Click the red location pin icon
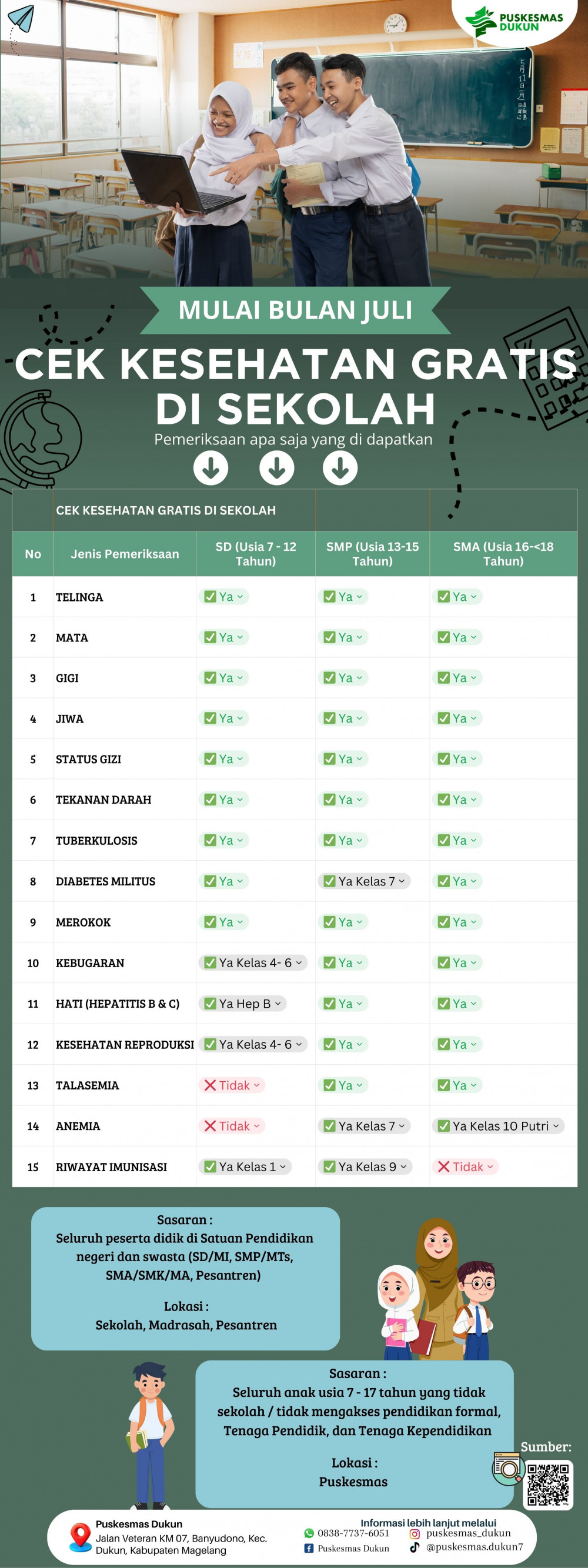The image size is (588, 1568). click(80, 1537)
